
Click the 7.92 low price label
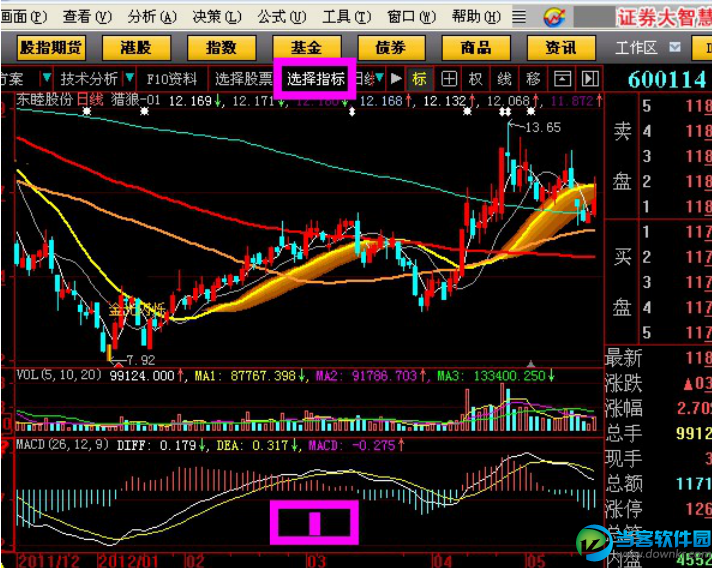tap(141, 361)
